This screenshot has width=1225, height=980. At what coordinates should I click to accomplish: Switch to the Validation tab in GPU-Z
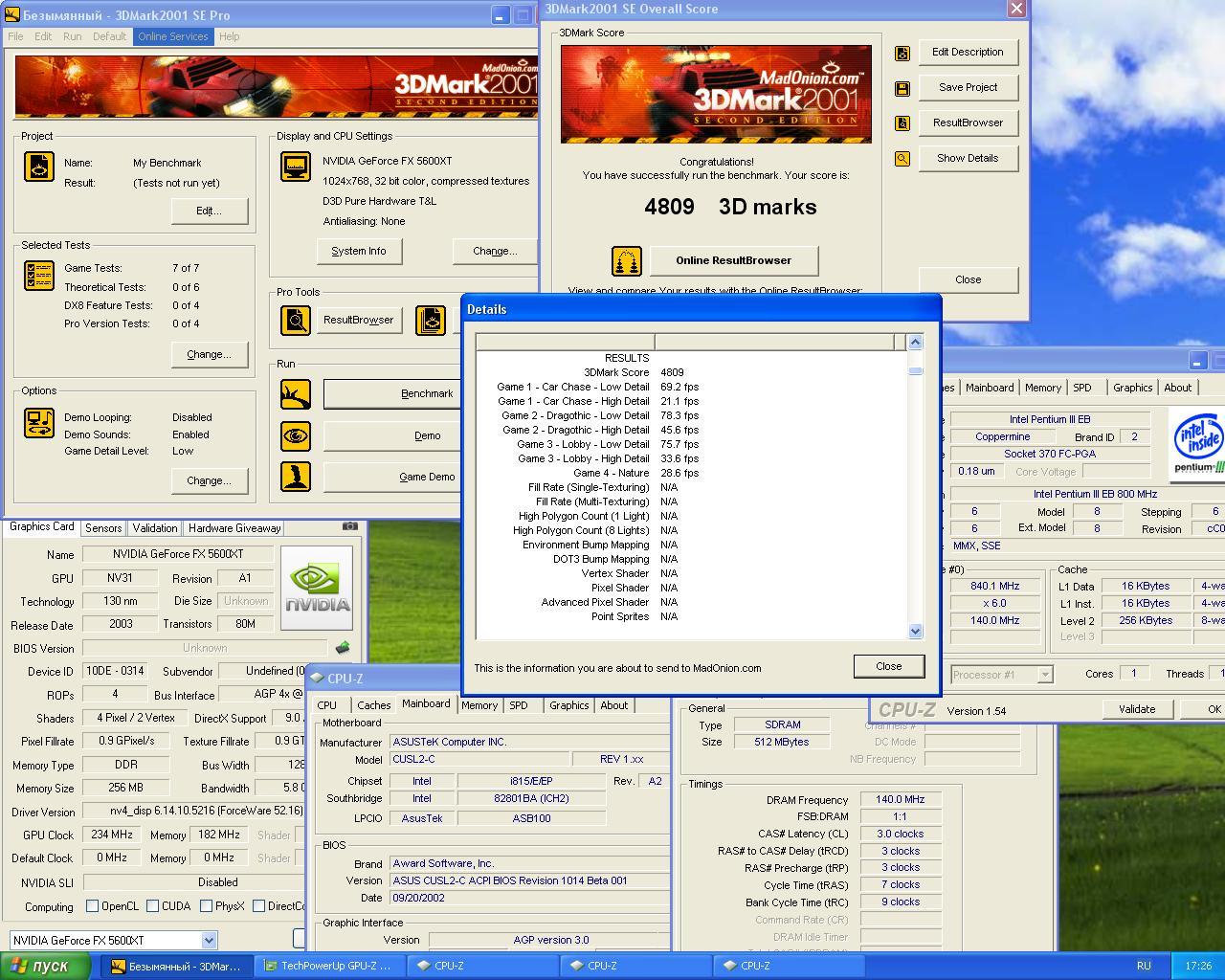tap(154, 528)
